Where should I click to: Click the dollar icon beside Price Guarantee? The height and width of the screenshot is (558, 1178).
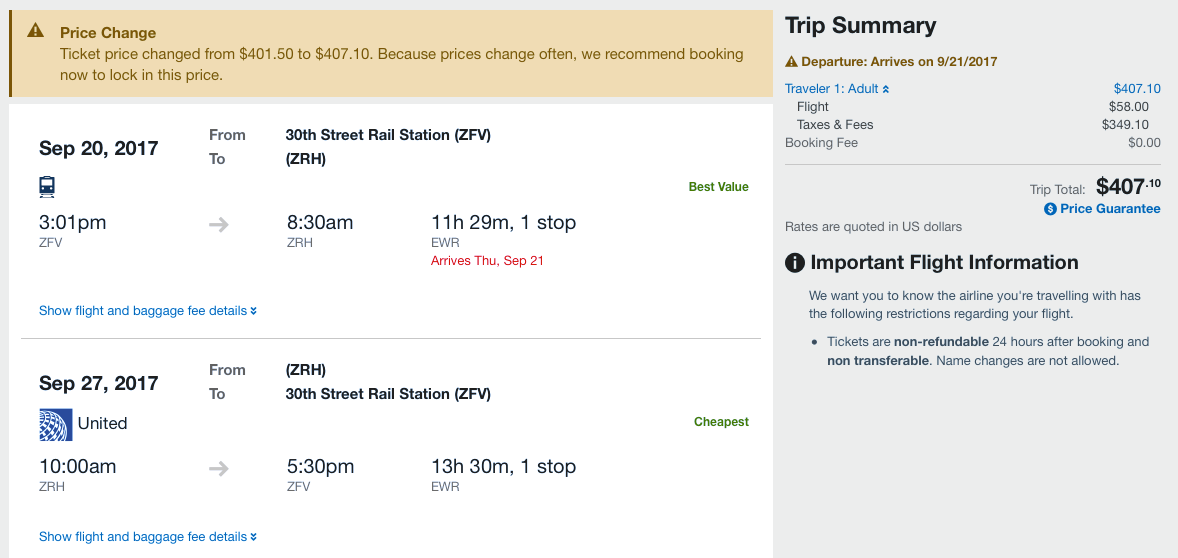[x=1050, y=209]
